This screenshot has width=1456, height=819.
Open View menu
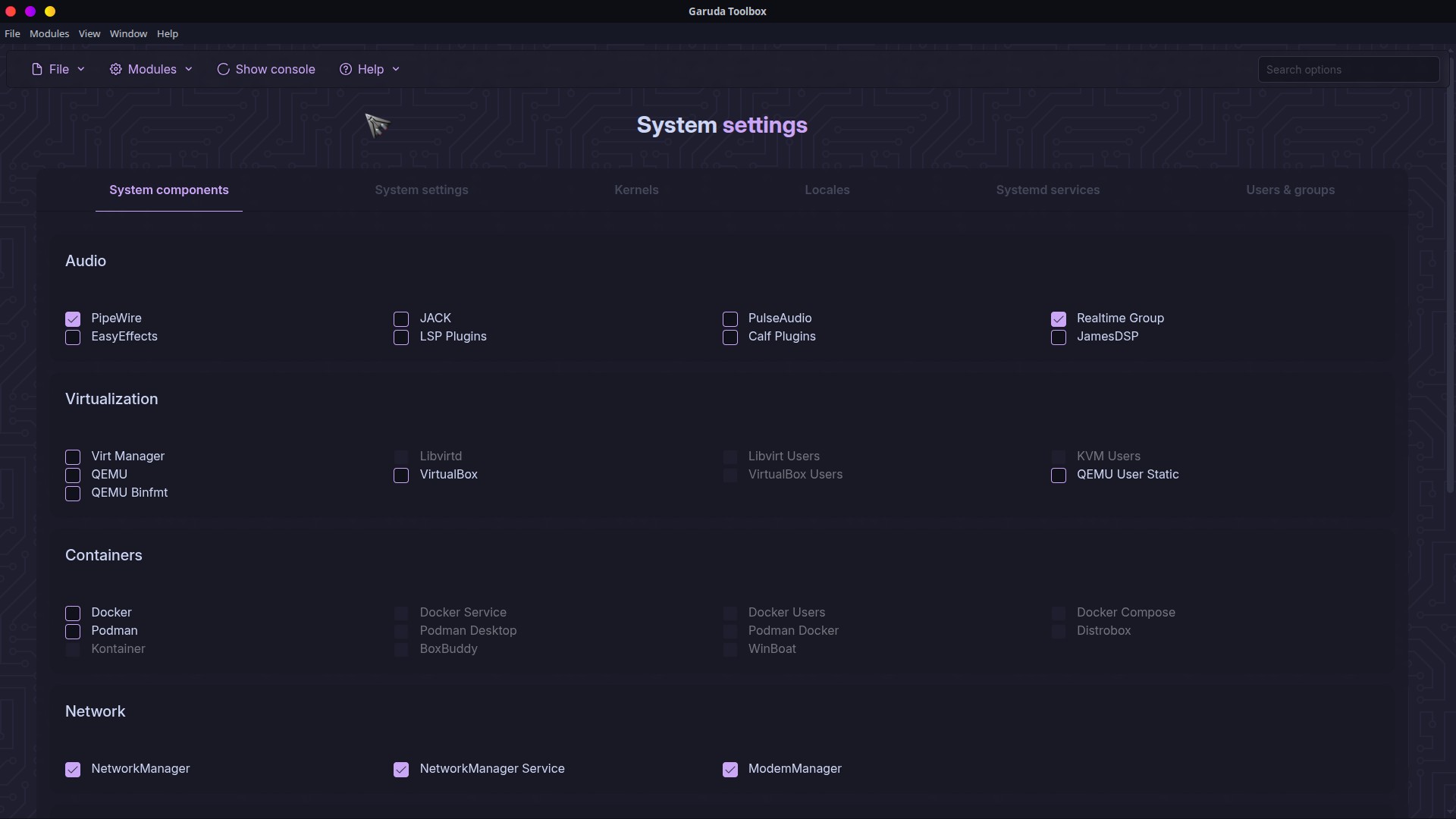[x=89, y=33]
